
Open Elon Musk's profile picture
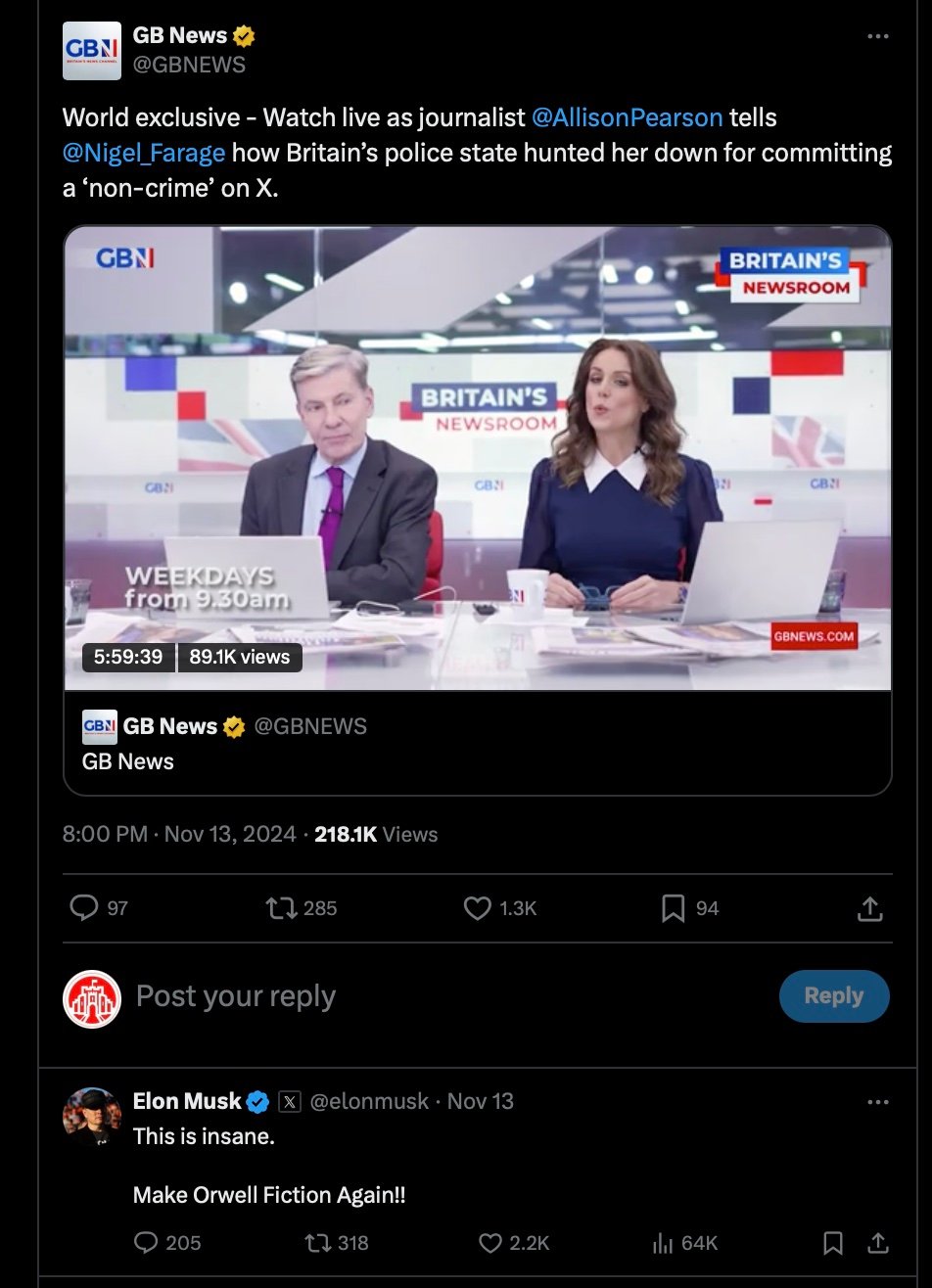coord(92,1117)
